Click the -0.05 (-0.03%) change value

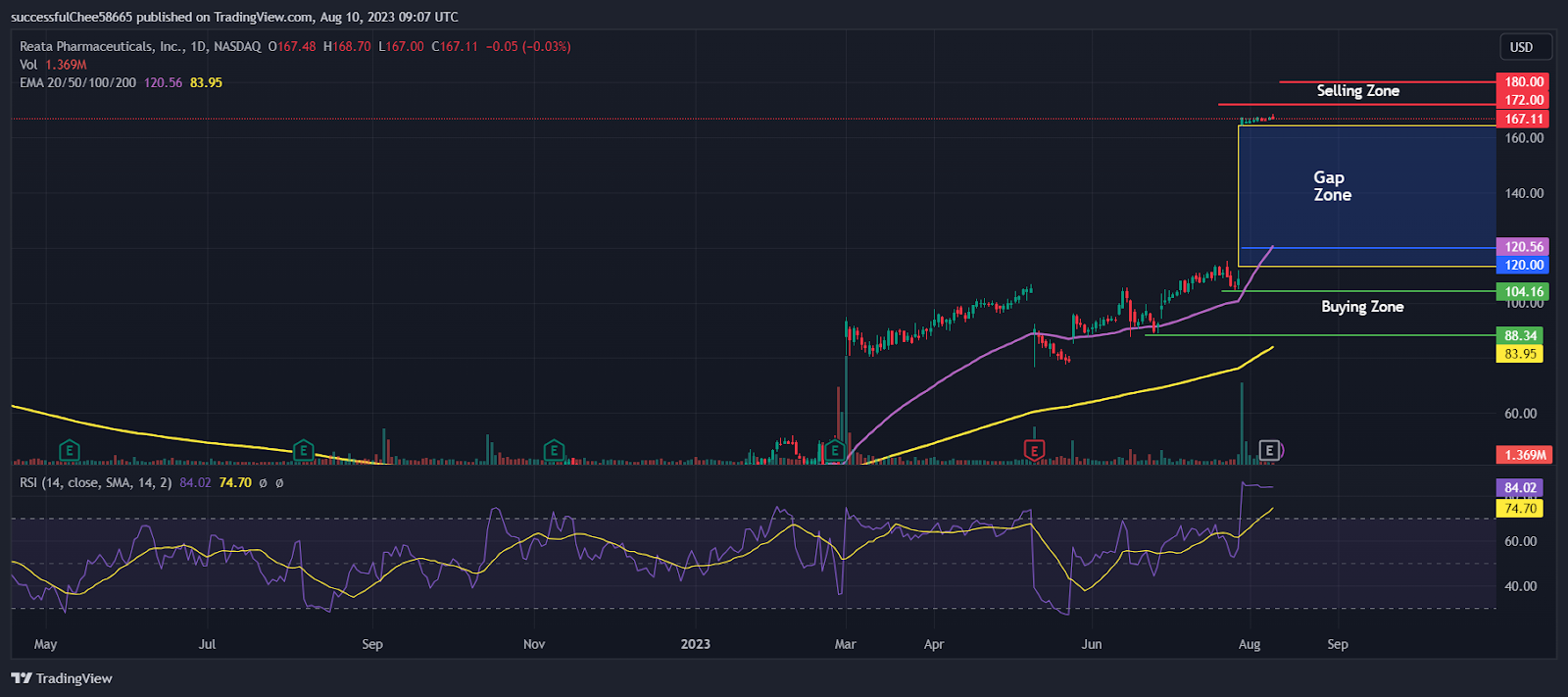coord(528,46)
